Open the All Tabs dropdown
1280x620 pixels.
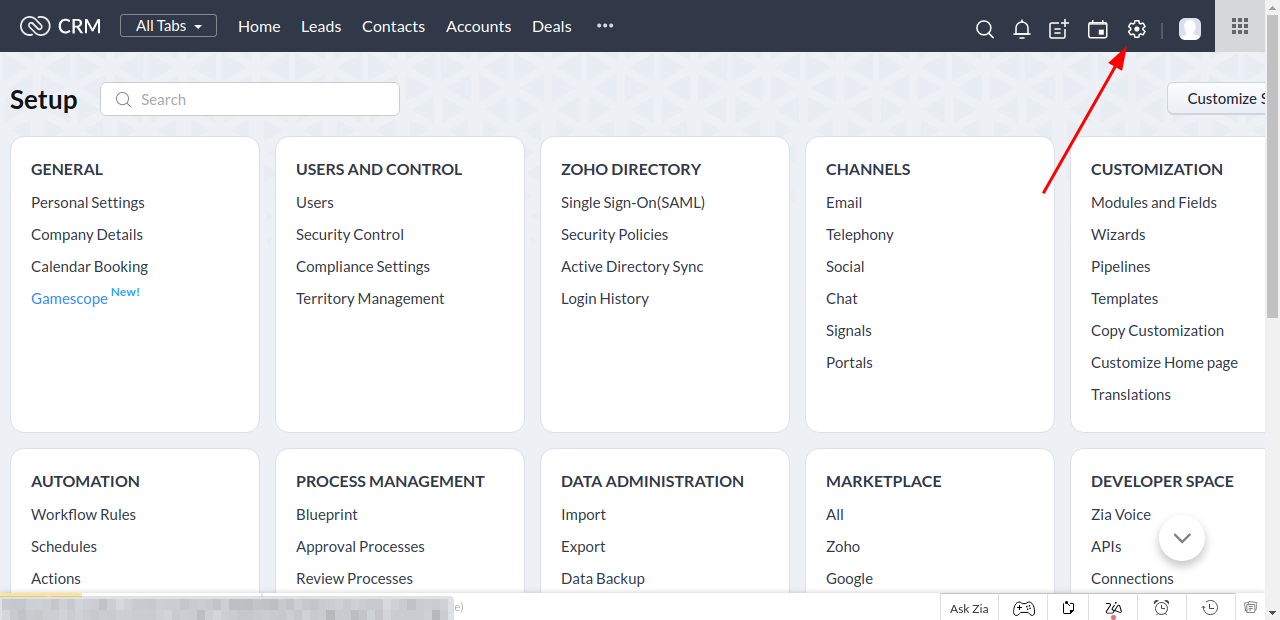pyautogui.click(x=168, y=26)
